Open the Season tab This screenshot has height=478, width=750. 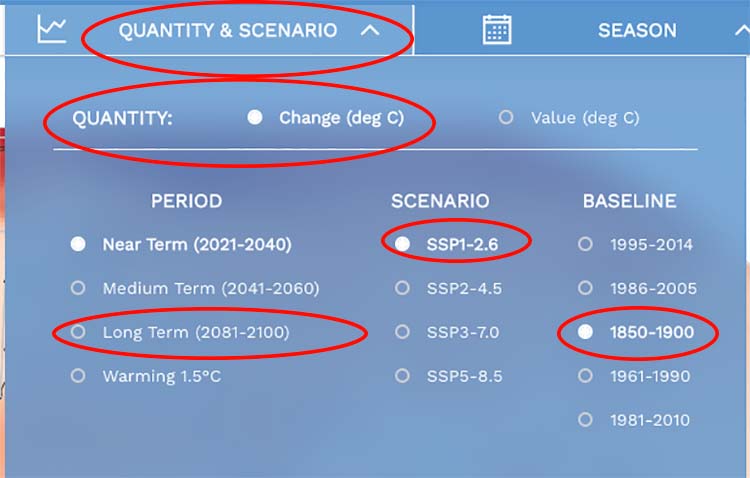tap(637, 30)
